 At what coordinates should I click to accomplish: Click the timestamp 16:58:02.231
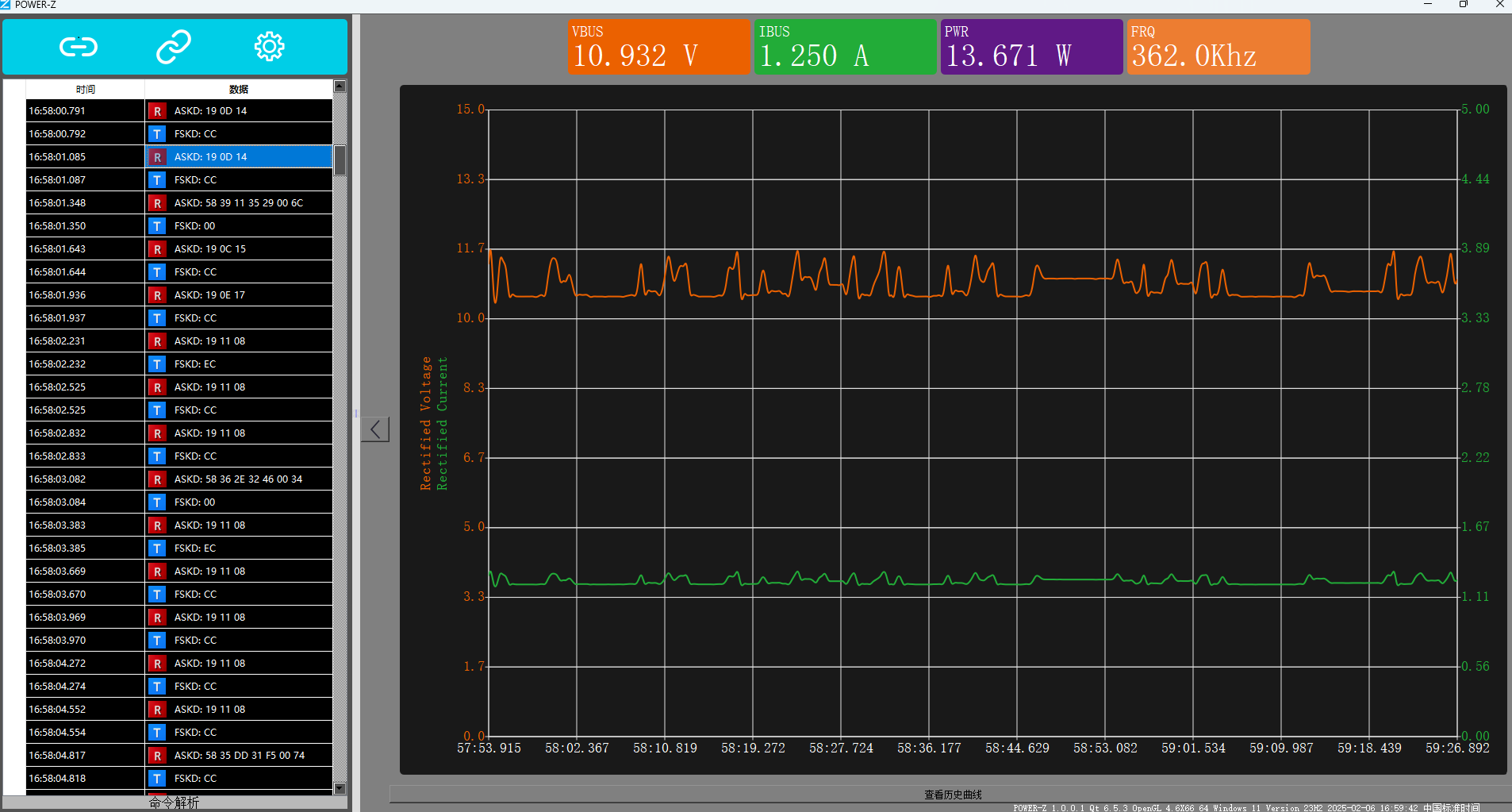[x=57, y=341]
